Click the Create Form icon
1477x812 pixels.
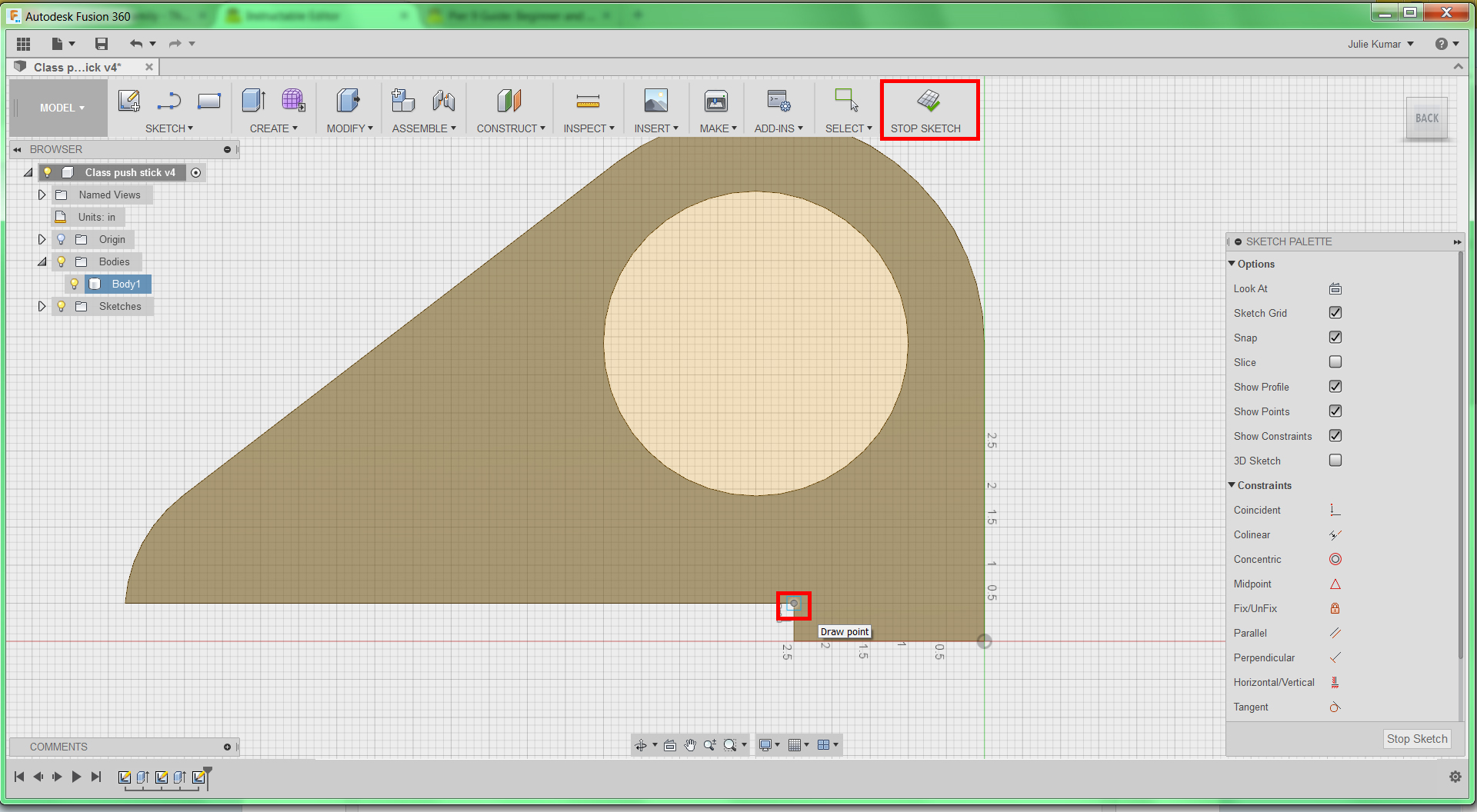tap(293, 101)
